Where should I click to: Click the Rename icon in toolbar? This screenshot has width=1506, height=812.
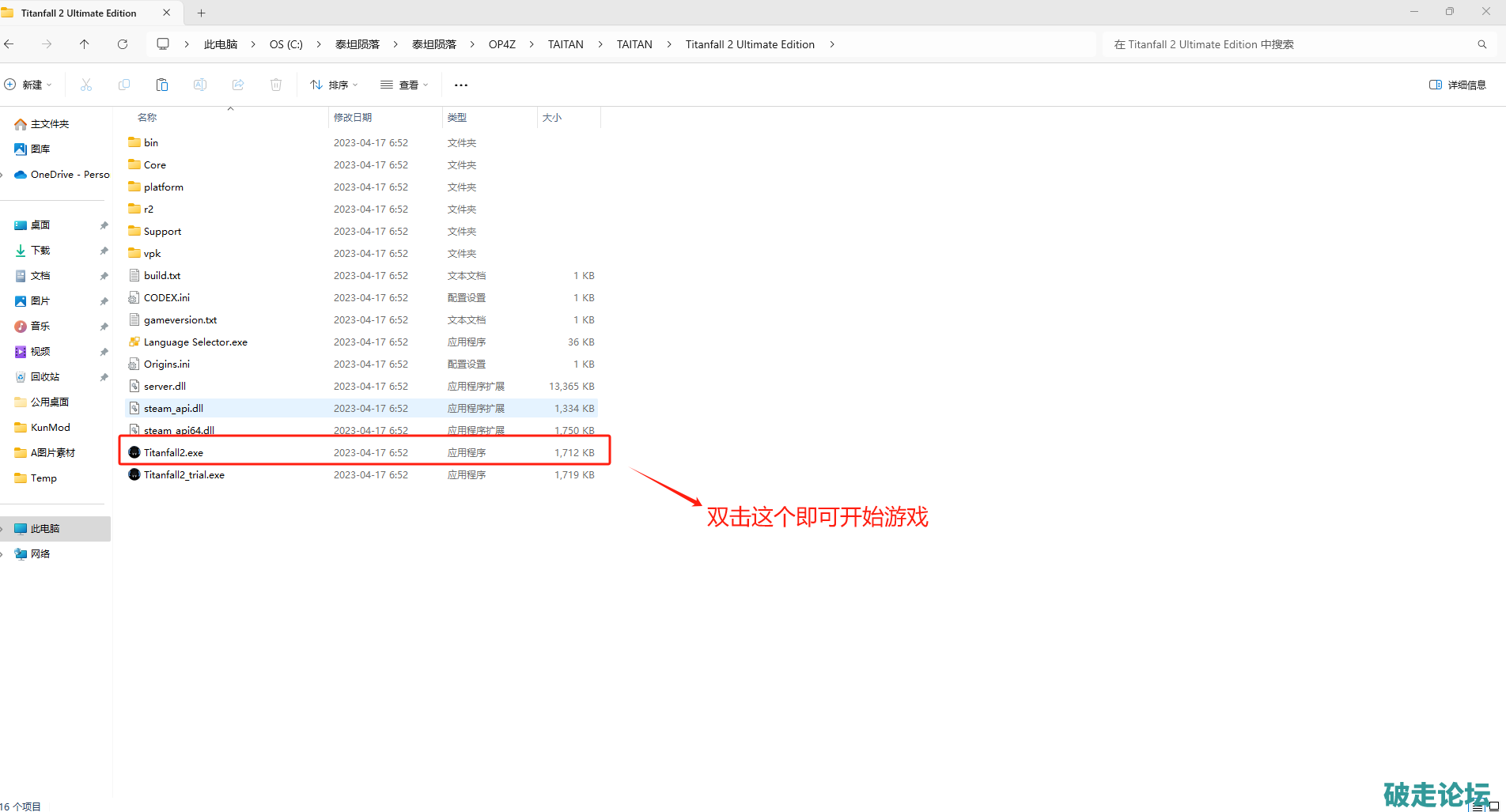pos(200,85)
